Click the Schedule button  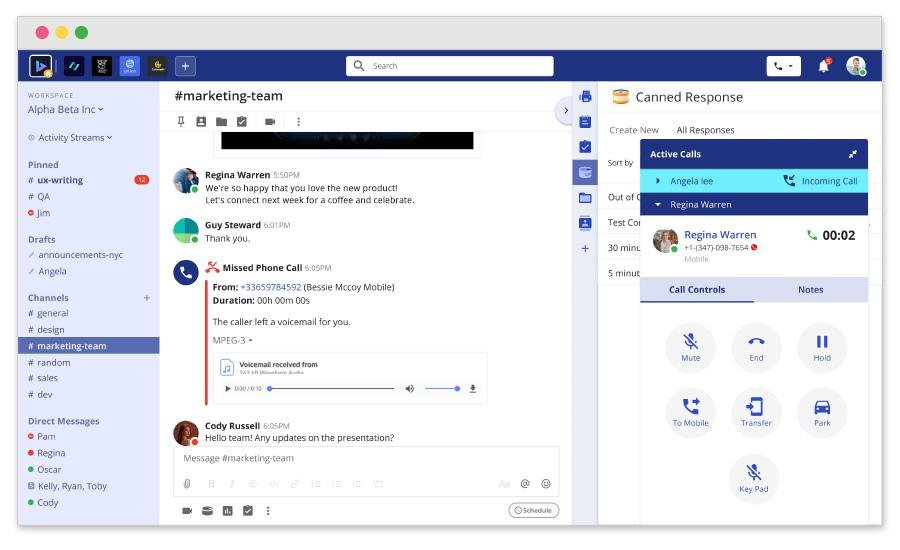533,510
